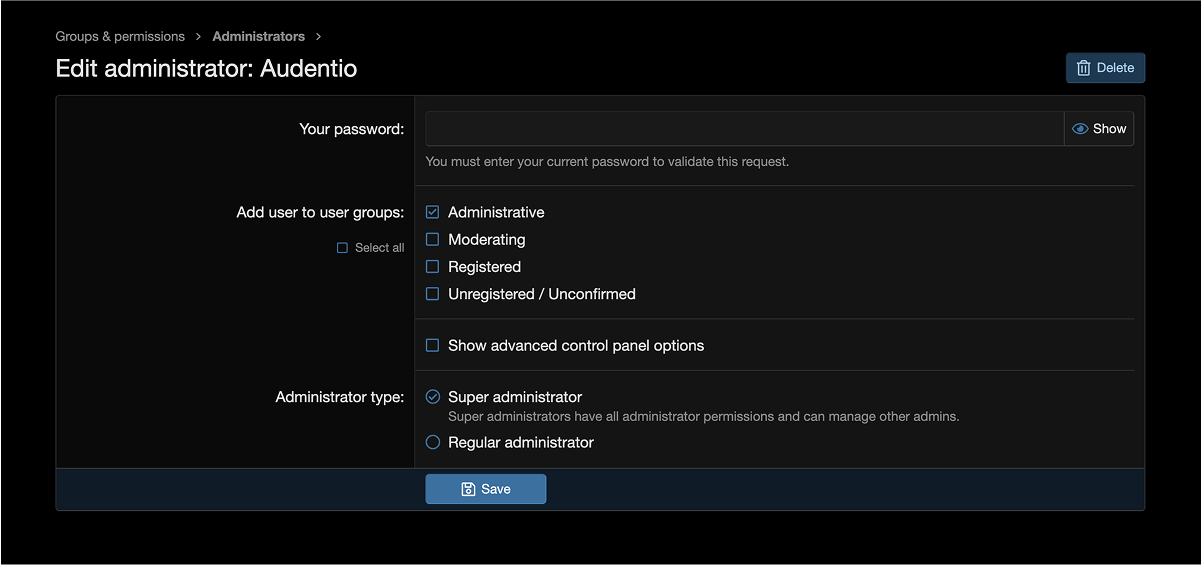Click chevron after Administrators breadcrumb

[318, 37]
